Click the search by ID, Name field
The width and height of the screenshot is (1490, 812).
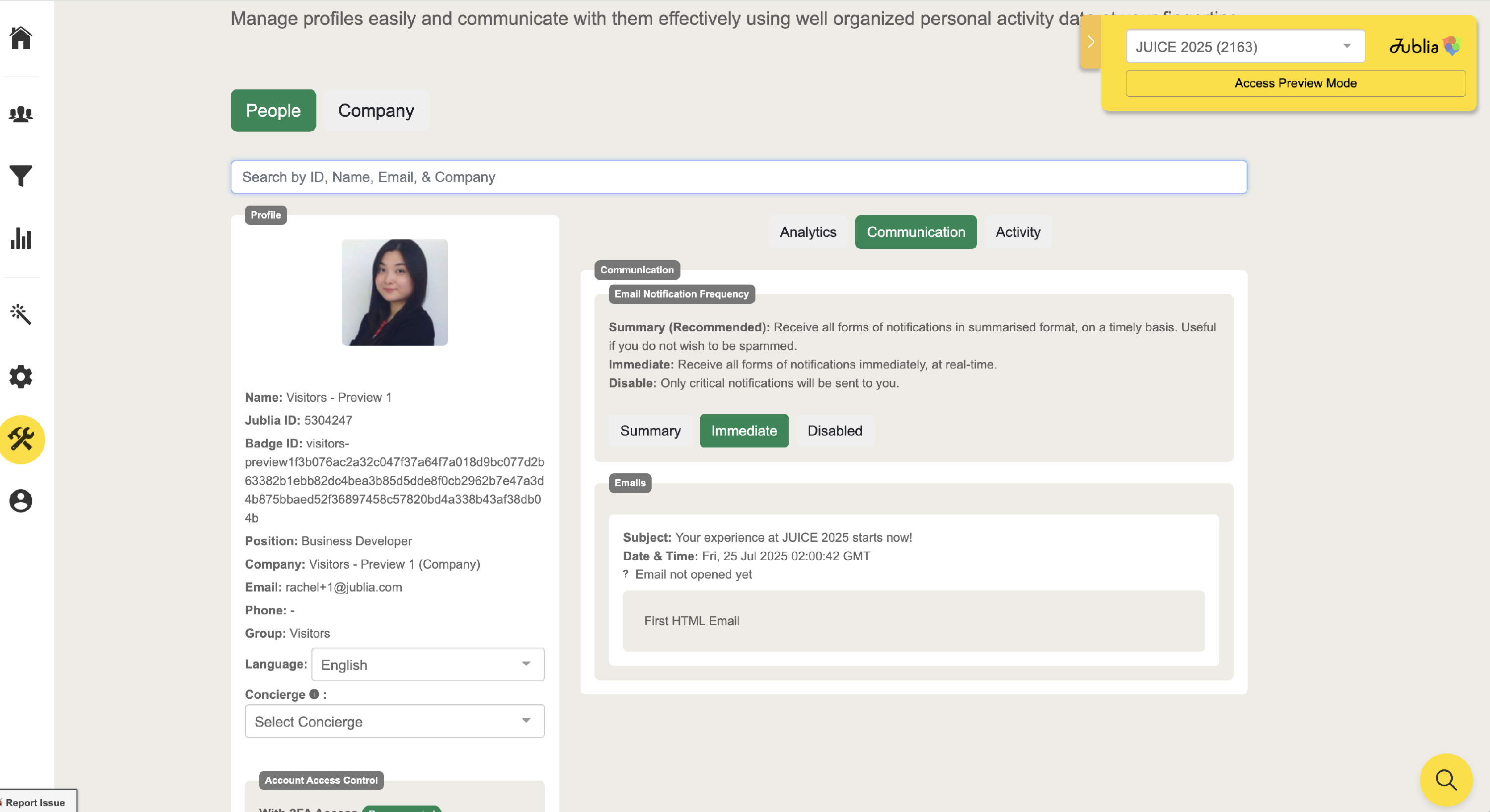(x=738, y=177)
